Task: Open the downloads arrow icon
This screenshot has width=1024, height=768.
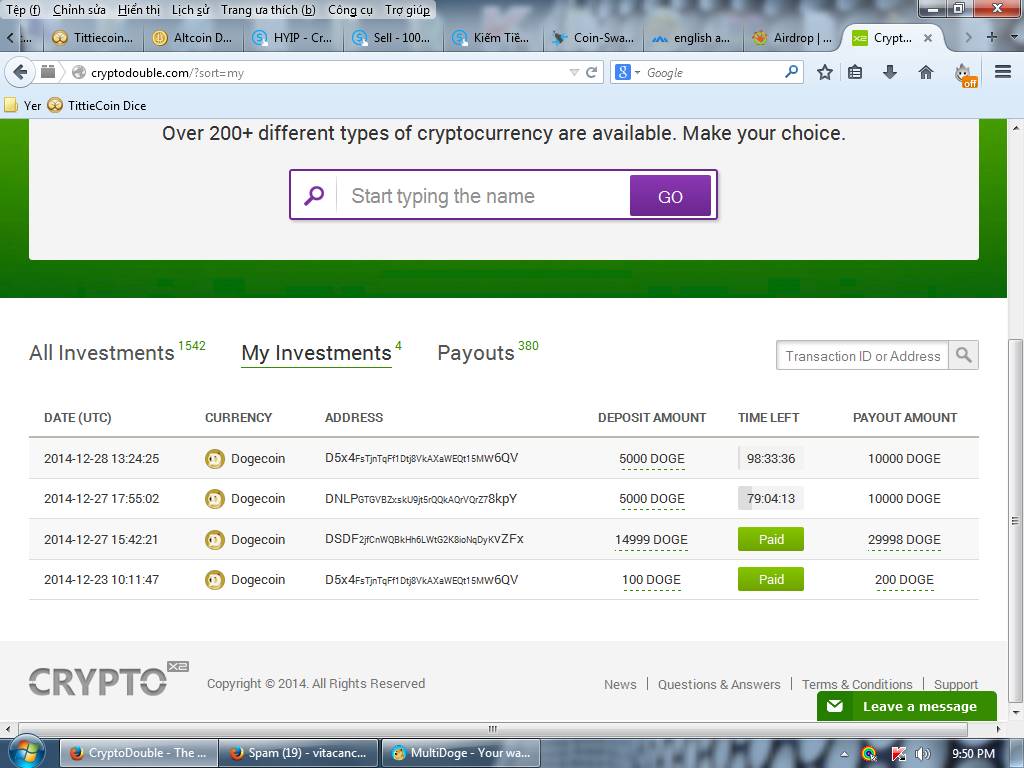Action: tap(889, 72)
